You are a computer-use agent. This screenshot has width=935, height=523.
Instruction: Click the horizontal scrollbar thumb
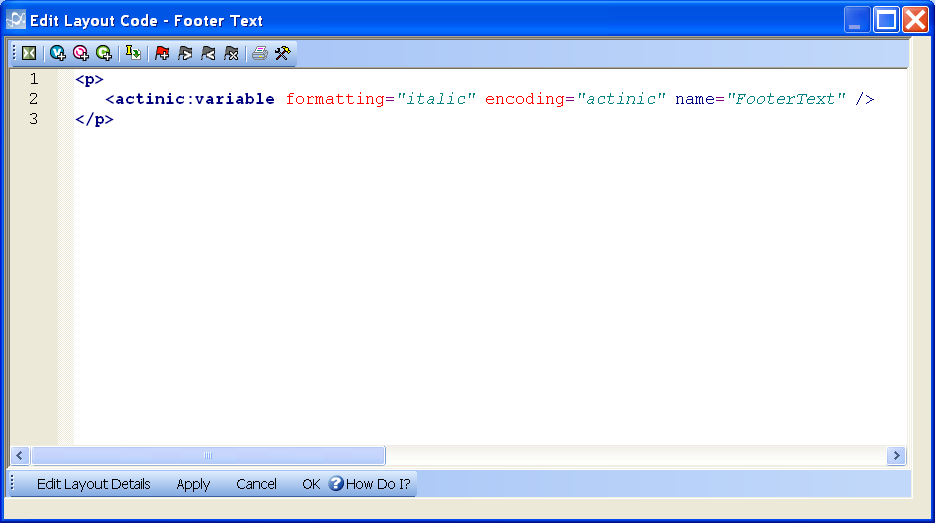click(x=208, y=456)
